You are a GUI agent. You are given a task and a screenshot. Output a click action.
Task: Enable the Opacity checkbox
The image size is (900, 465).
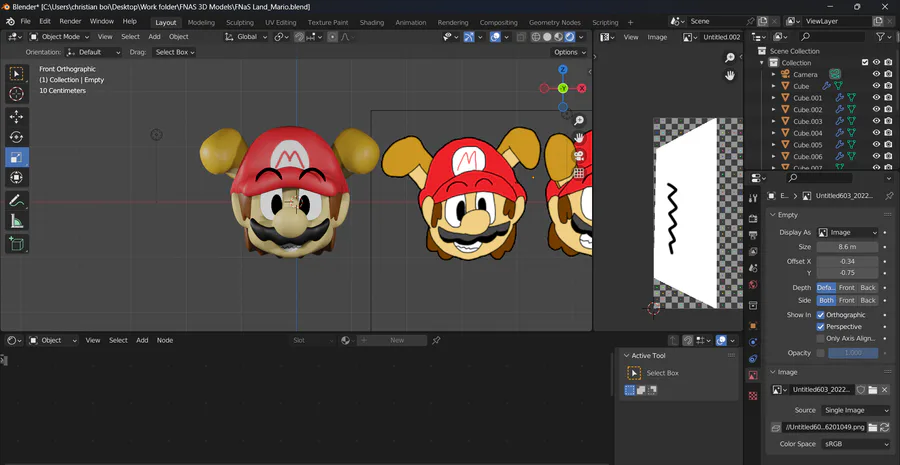pyautogui.click(x=821, y=353)
